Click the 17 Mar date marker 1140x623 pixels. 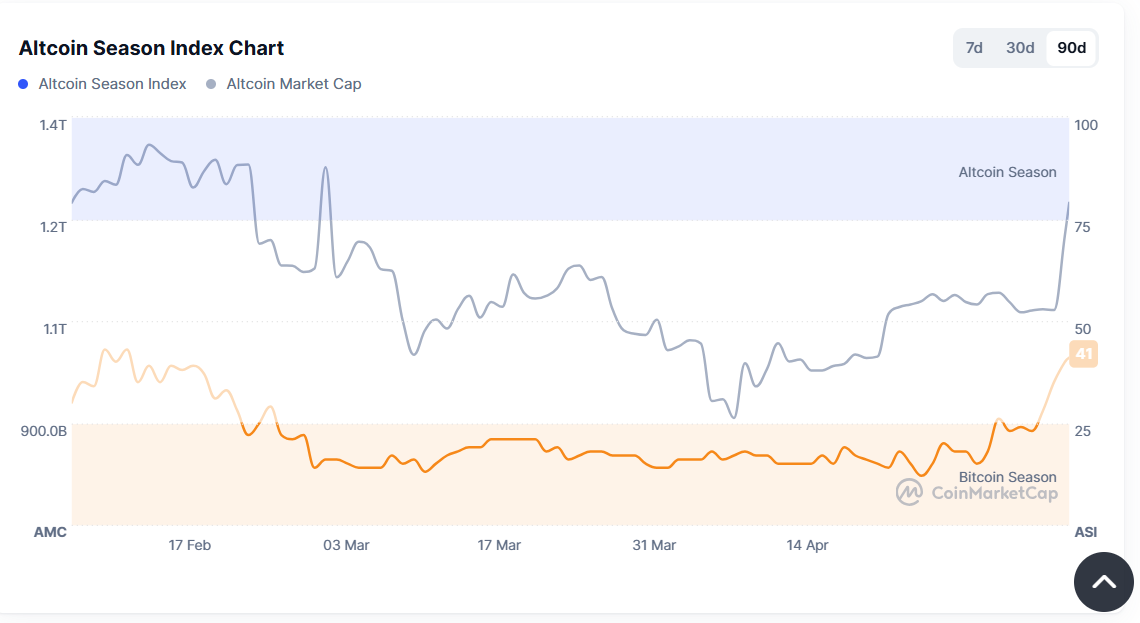pos(499,545)
